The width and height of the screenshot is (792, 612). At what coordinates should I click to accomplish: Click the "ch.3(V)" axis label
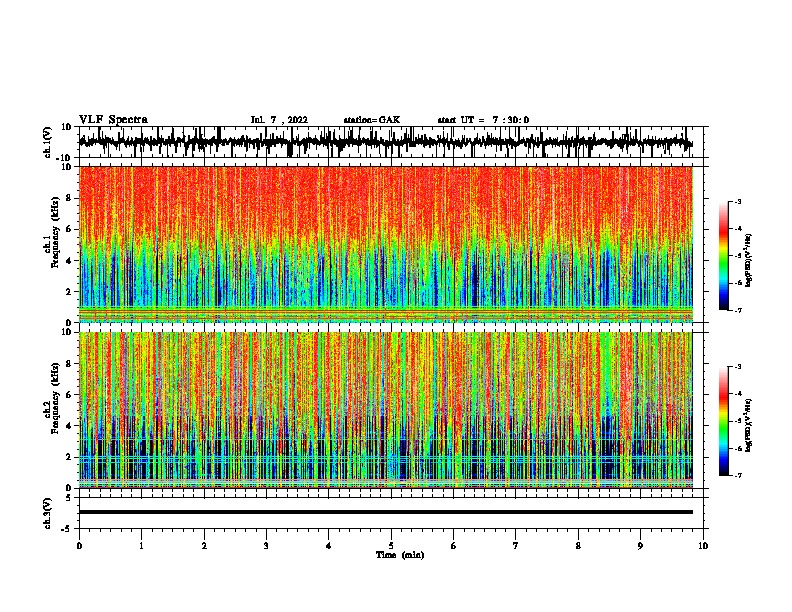pyautogui.click(x=47, y=513)
